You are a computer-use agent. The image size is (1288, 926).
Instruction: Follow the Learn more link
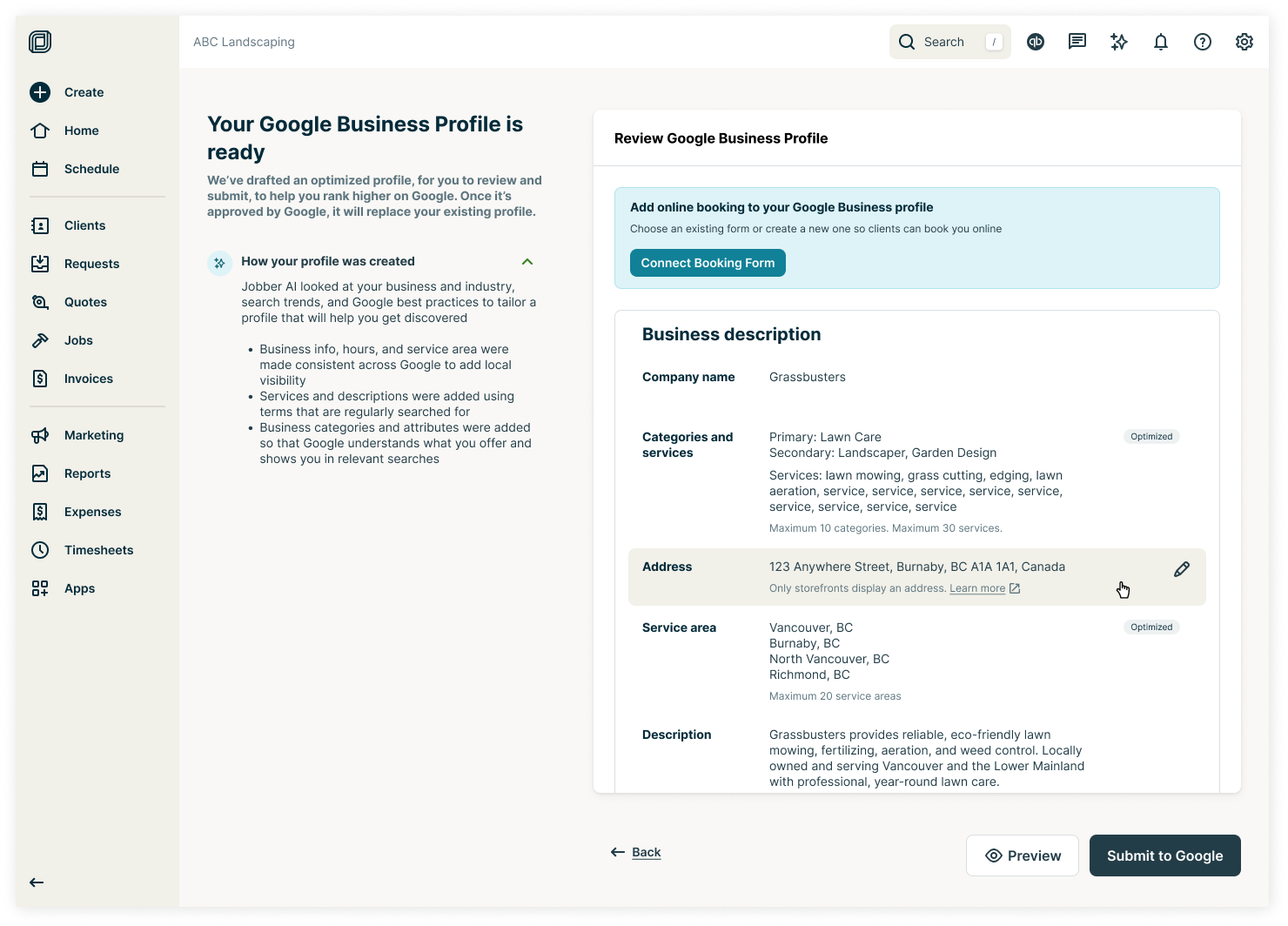(x=977, y=588)
